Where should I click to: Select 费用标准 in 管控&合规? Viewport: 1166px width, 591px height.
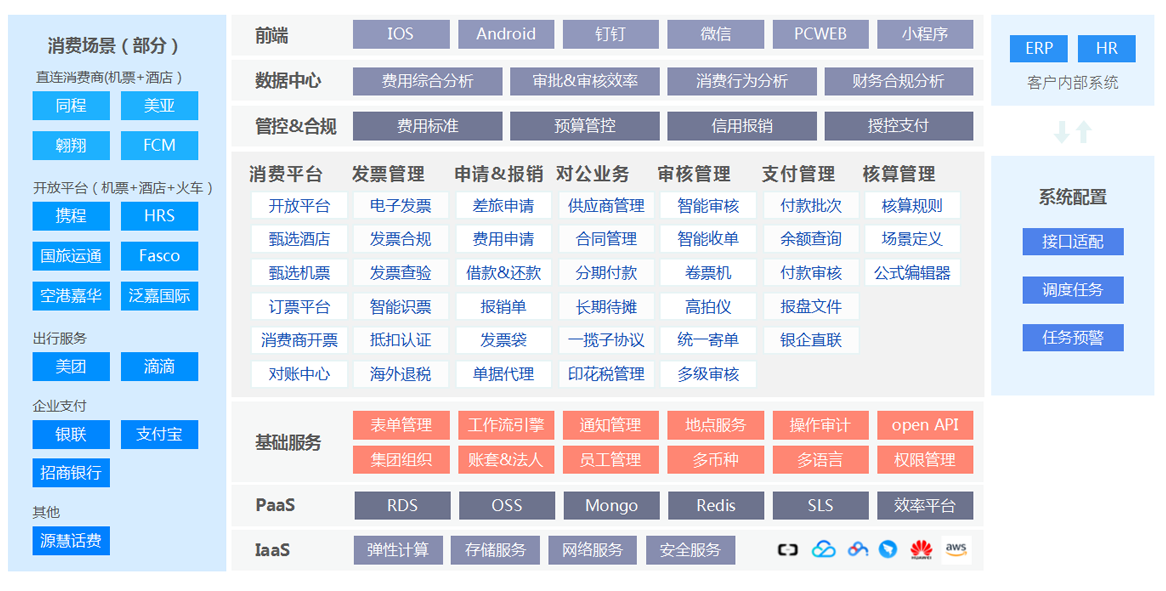click(428, 126)
